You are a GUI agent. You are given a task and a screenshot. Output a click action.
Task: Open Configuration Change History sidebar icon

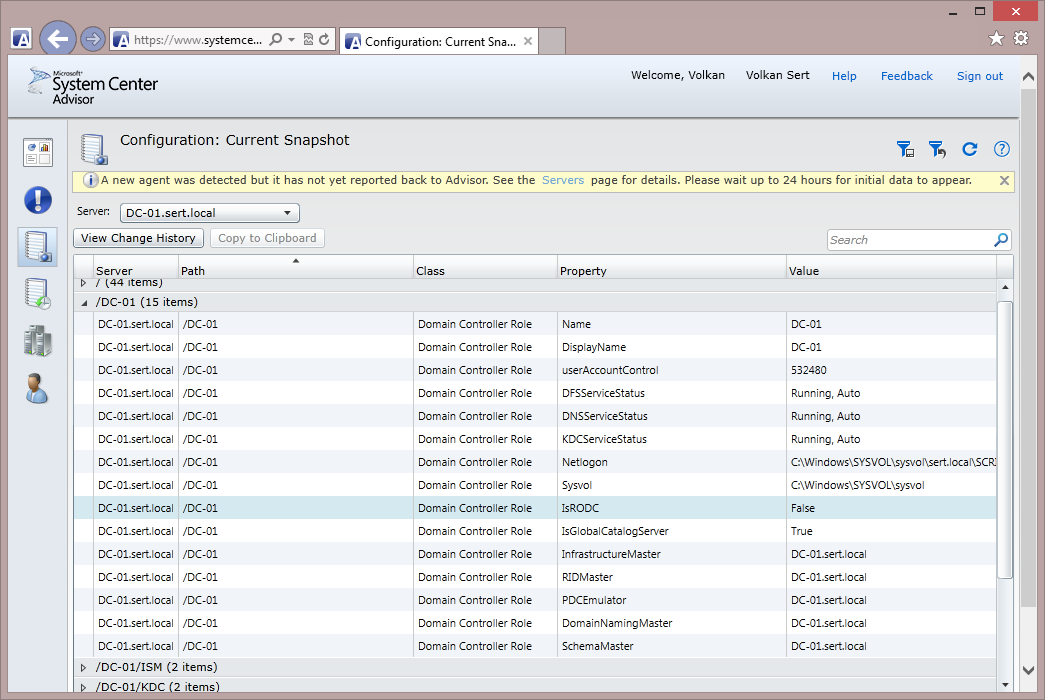pos(38,294)
